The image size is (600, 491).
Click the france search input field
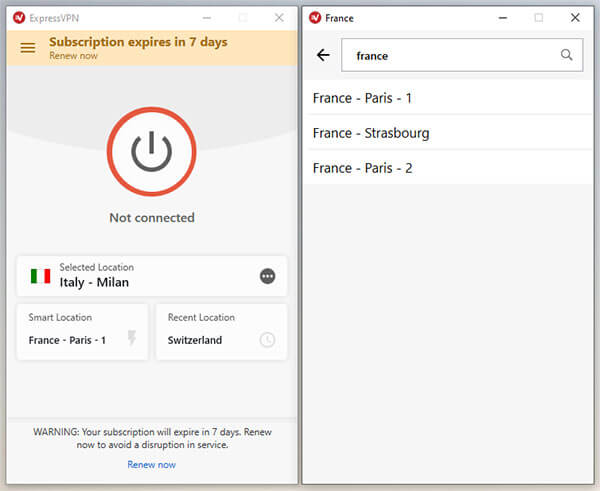462,55
